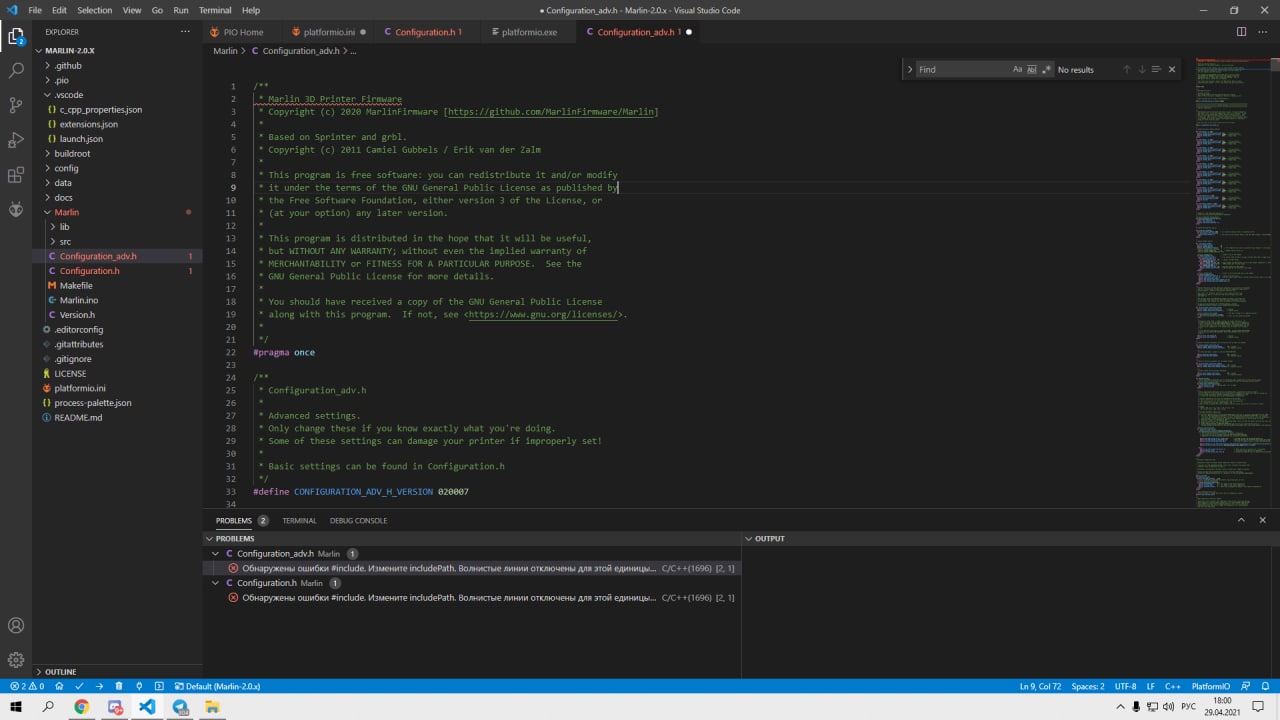Select the Configuration.h include error in Problems
Screen dimensions: 1280x720
pos(472,597)
